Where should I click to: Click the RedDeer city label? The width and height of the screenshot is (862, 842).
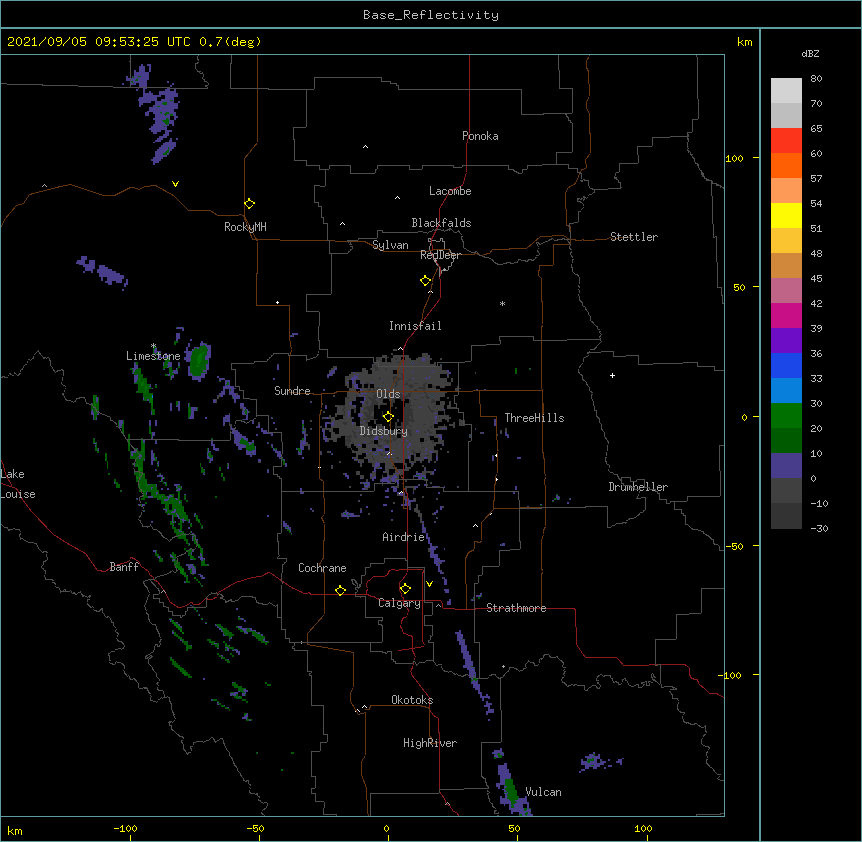coord(440,255)
